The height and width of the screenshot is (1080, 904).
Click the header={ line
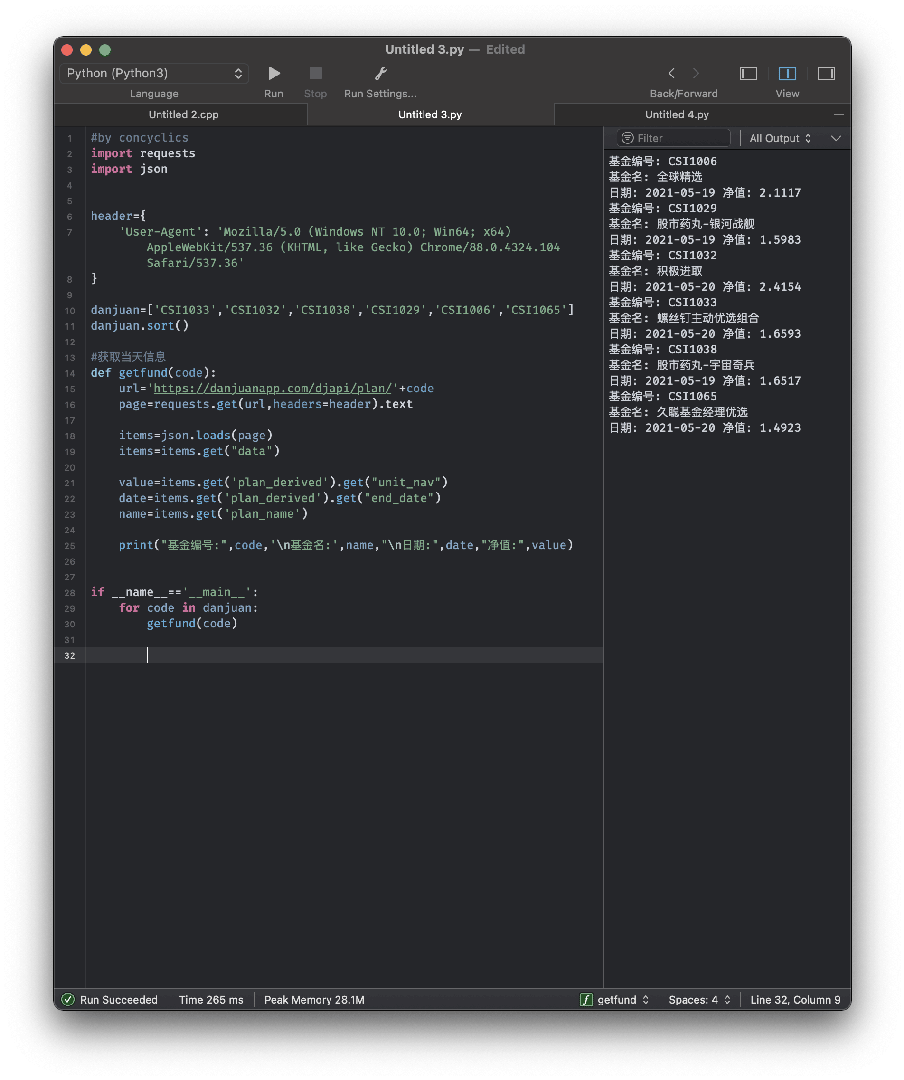tap(118, 216)
